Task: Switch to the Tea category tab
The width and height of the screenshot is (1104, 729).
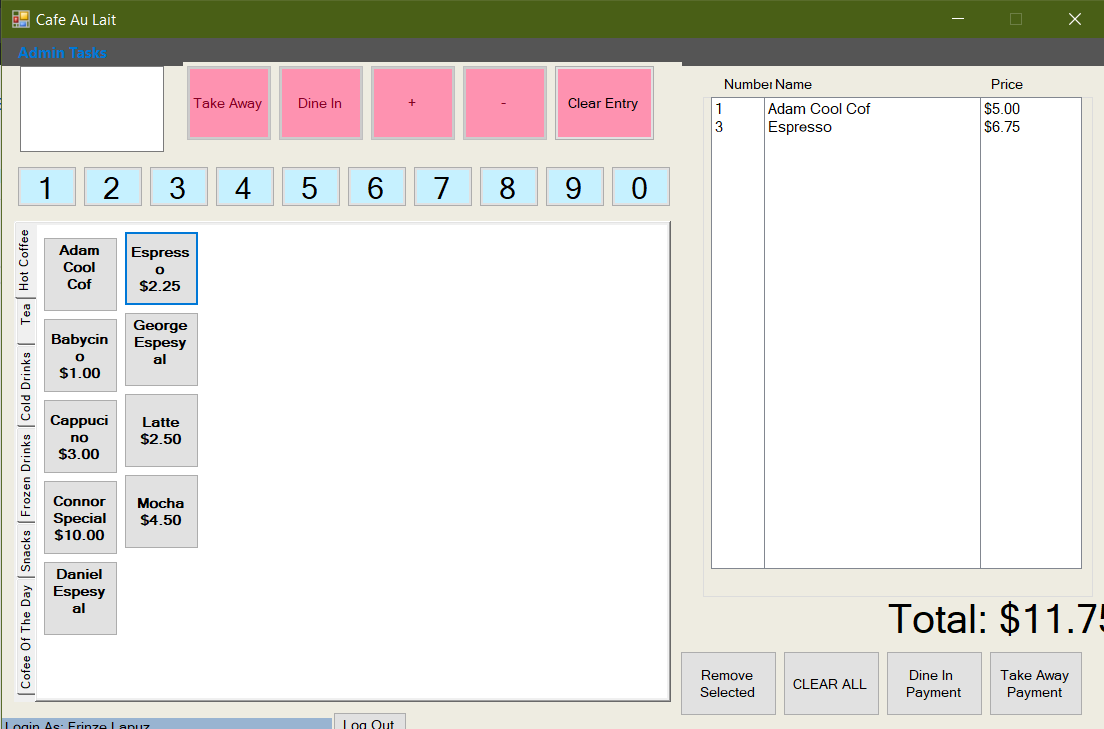Action: (x=25, y=316)
